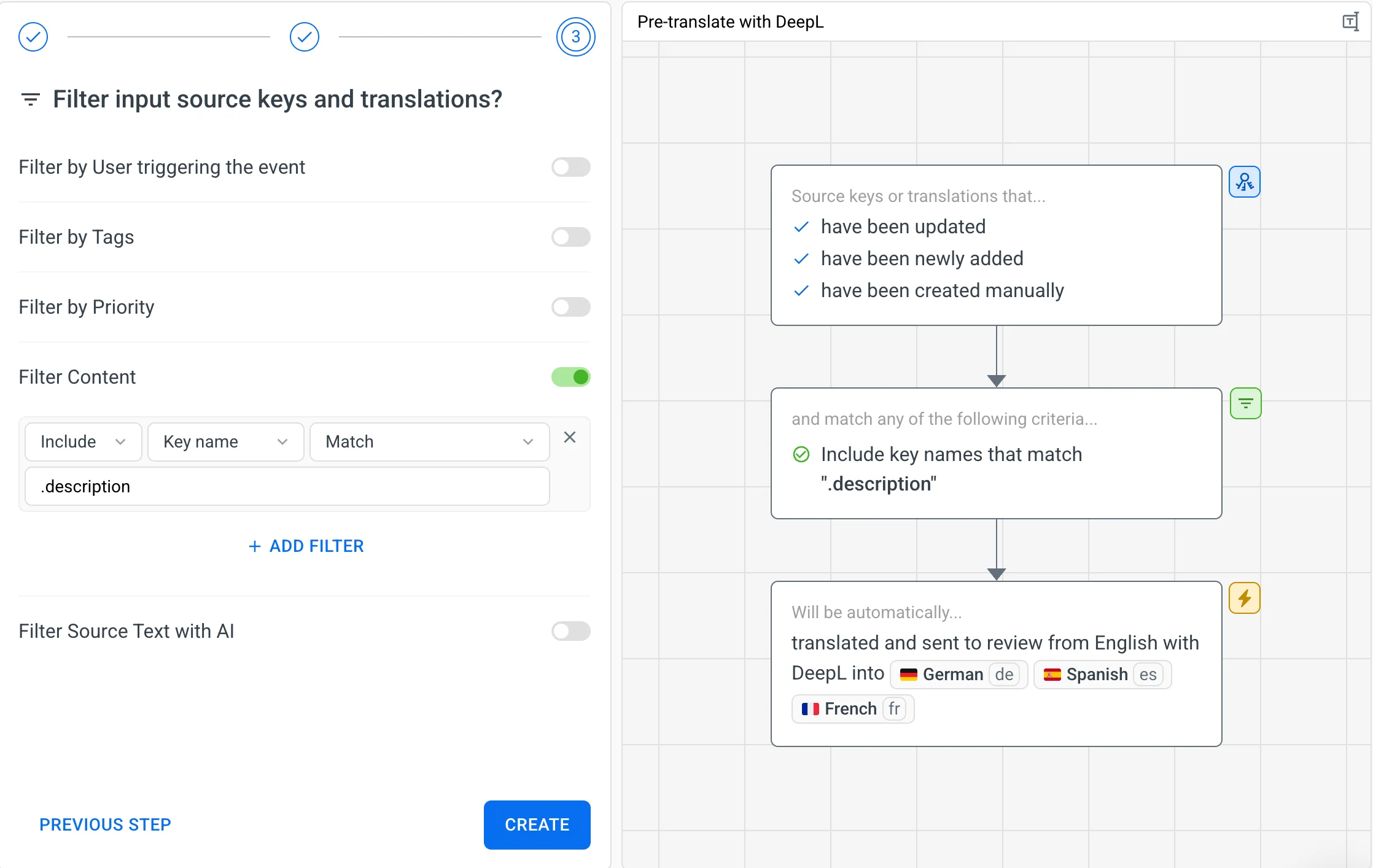Enable Filter Source Text with AI
The height and width of the screenshot is (868, 1373).
pos(570,631)
